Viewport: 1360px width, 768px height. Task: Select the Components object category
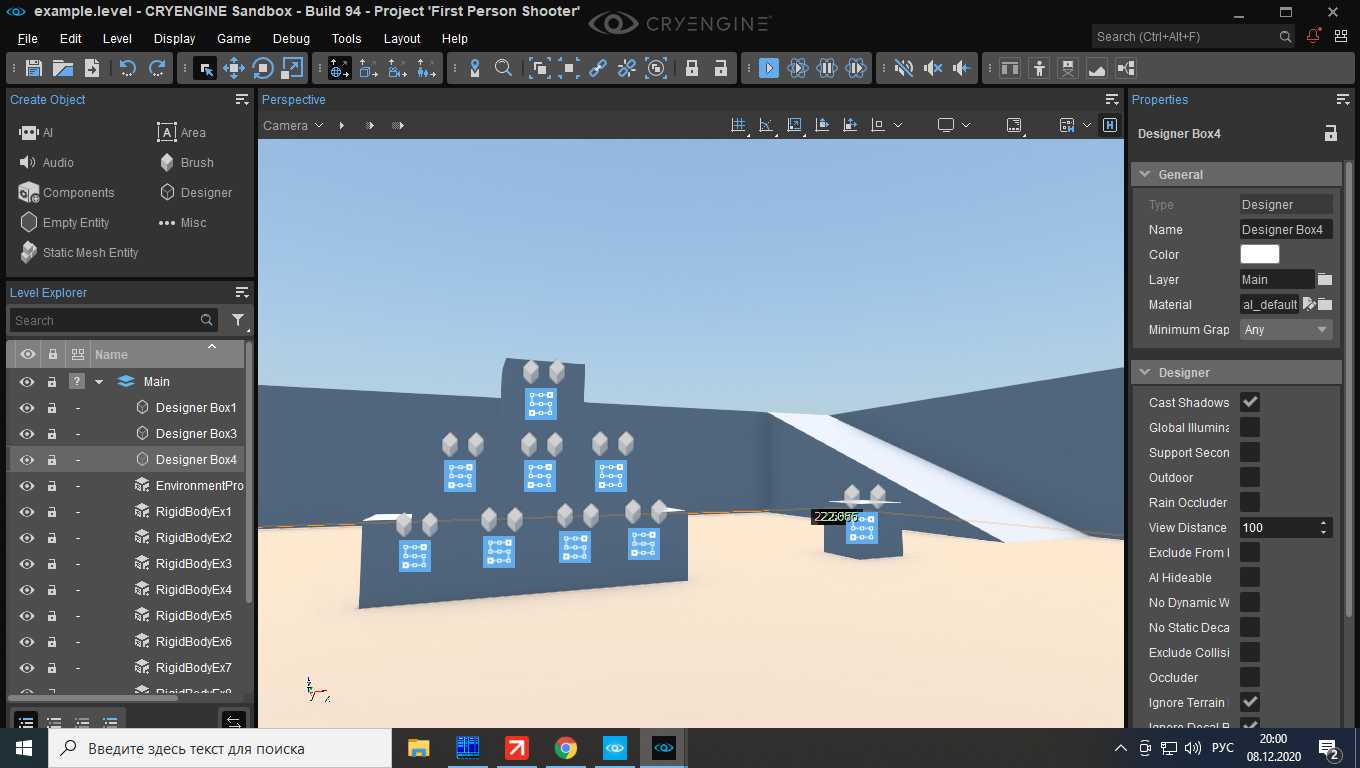pyautogui.click(x=66, y=192)
